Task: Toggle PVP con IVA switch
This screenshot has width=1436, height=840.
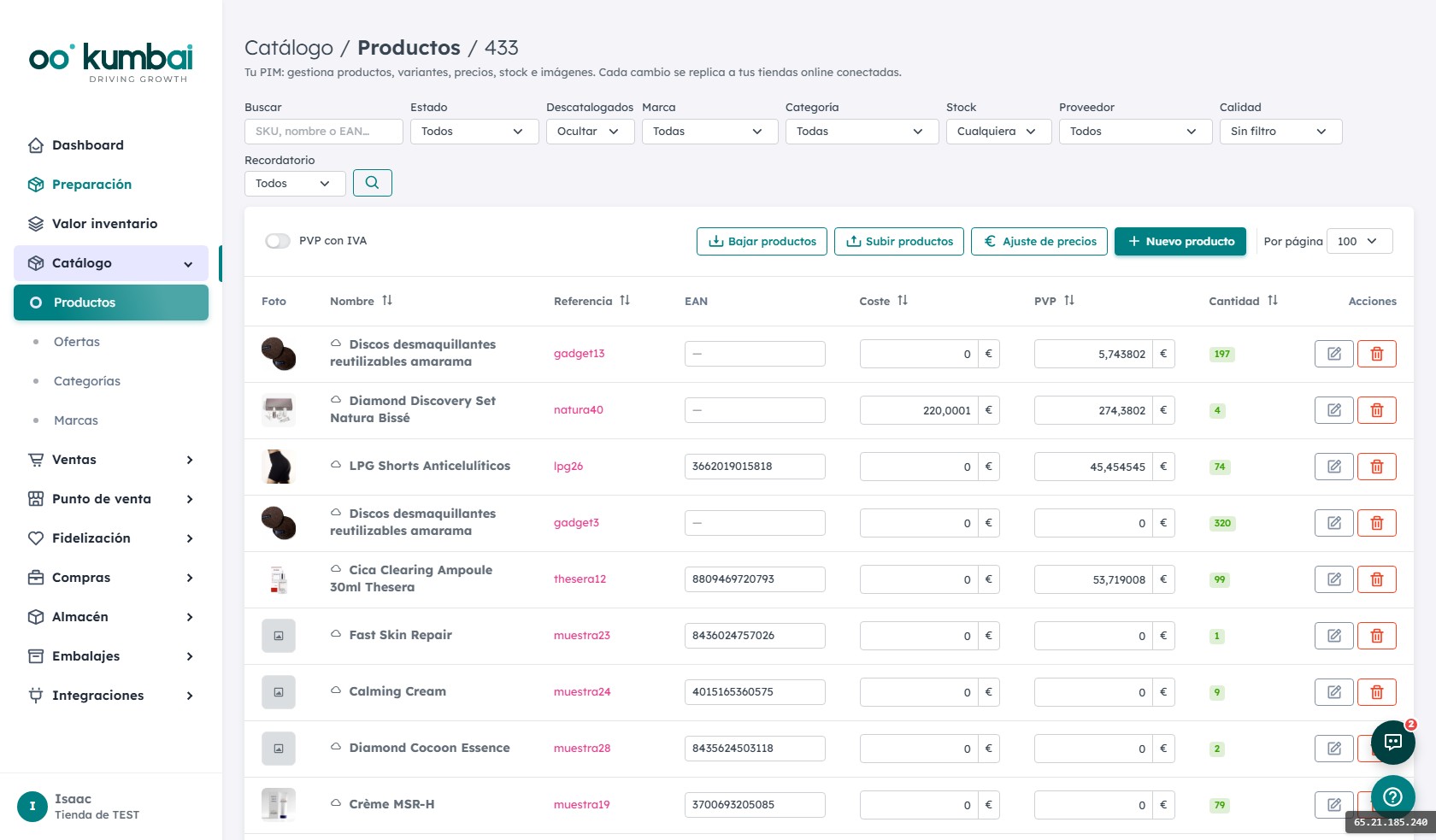Action: coord(278,241)
